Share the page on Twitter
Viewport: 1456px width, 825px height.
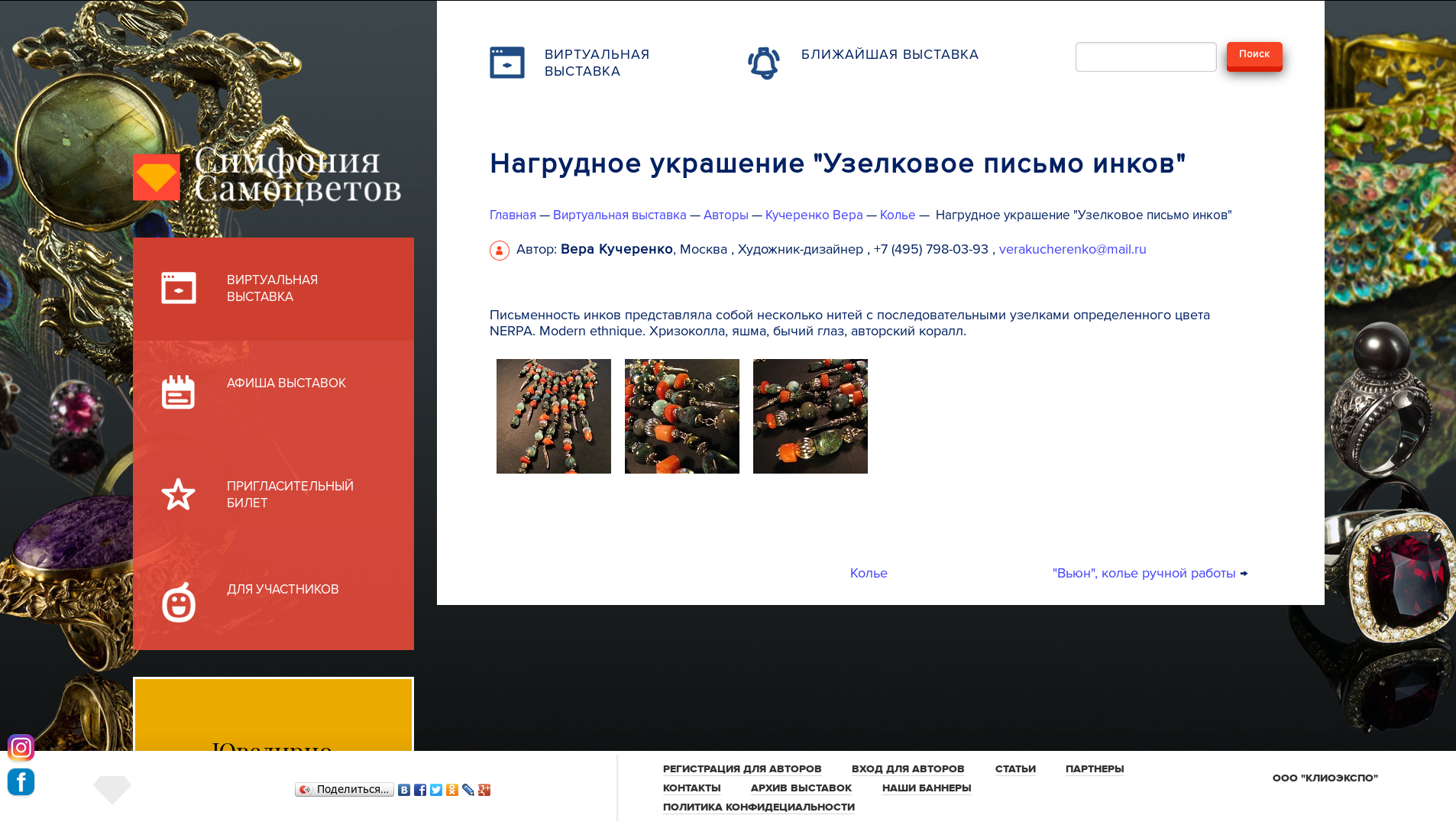(x=436, y=789)
